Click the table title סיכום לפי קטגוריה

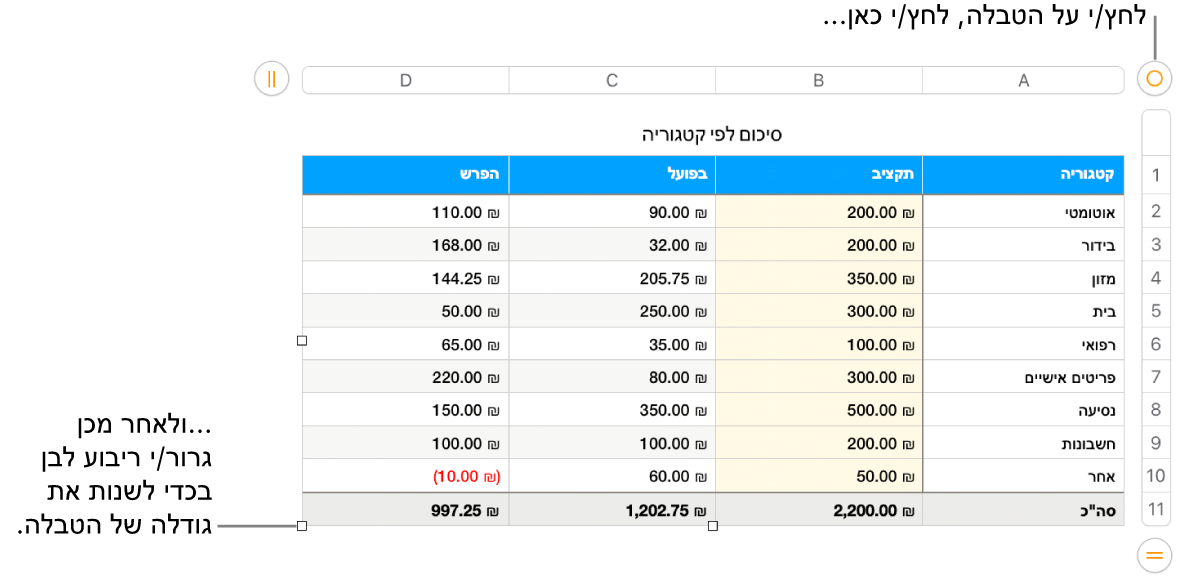[x=713, y=136]
